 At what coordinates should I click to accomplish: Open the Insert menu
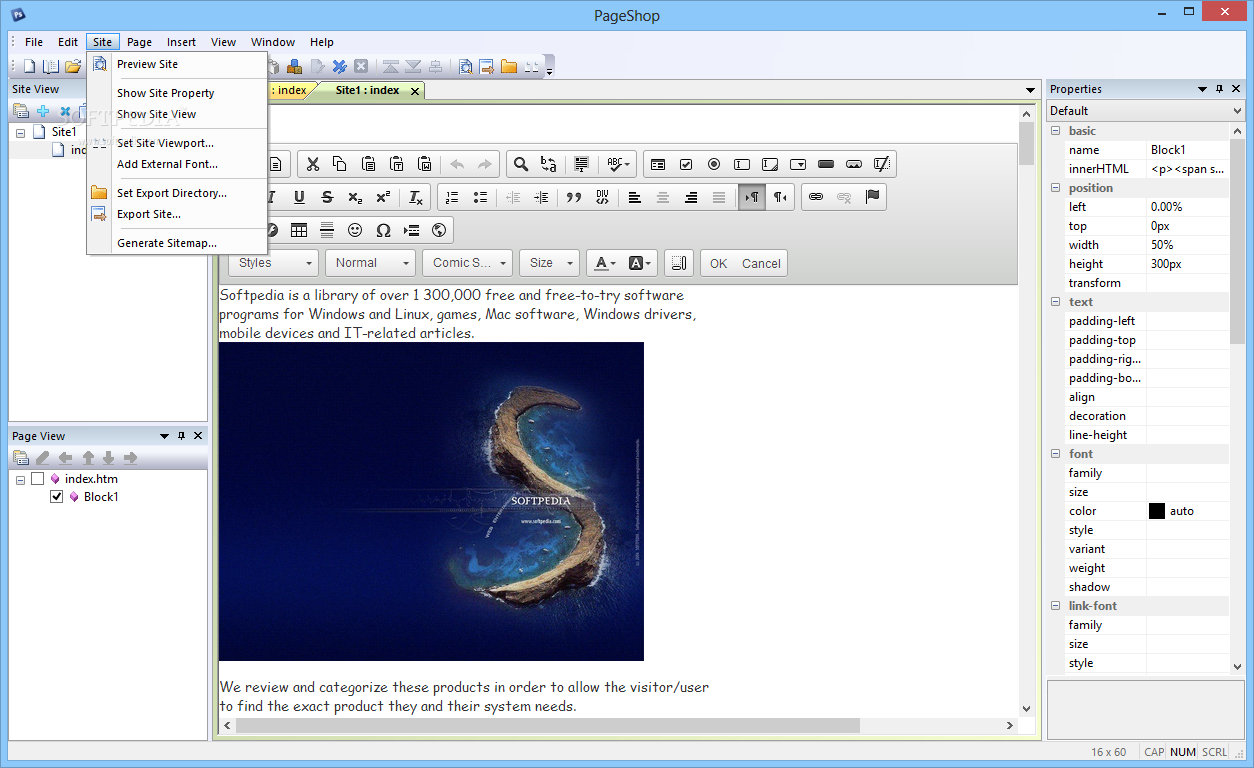[x=181, y=42]
